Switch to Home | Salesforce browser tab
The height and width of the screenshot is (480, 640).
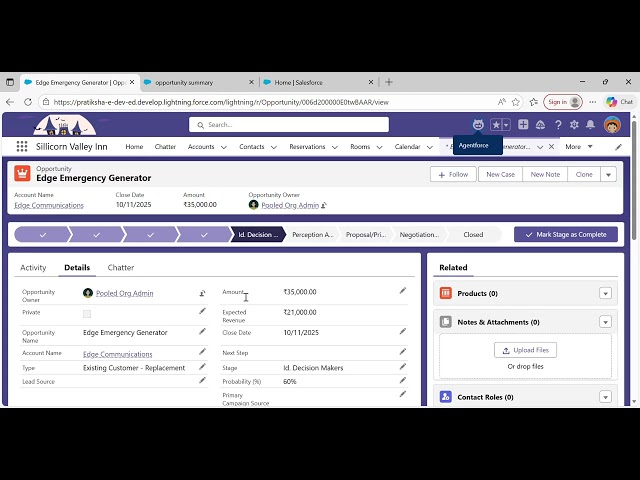(318, 82)
